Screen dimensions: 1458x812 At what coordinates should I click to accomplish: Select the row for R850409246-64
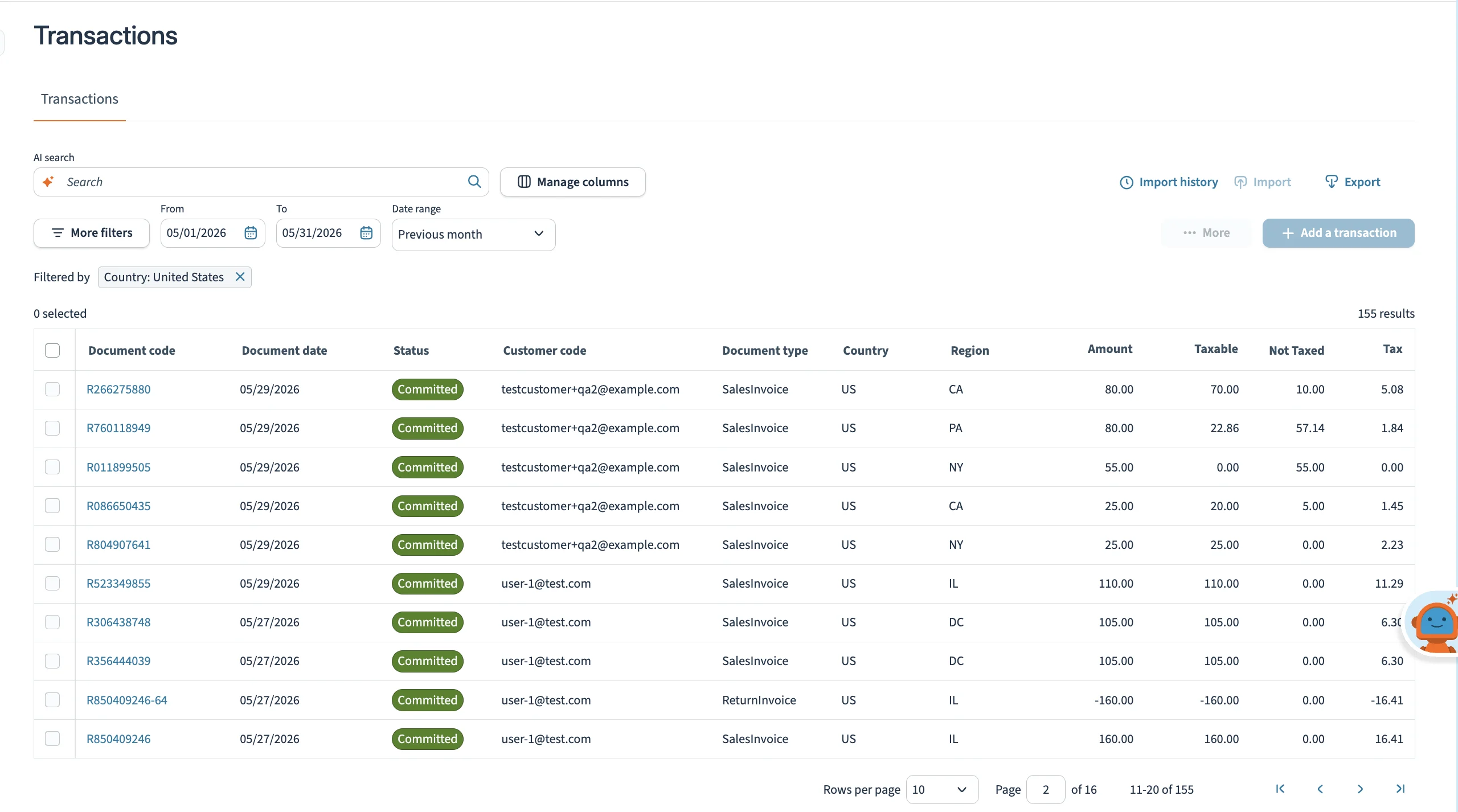point(52,700)
